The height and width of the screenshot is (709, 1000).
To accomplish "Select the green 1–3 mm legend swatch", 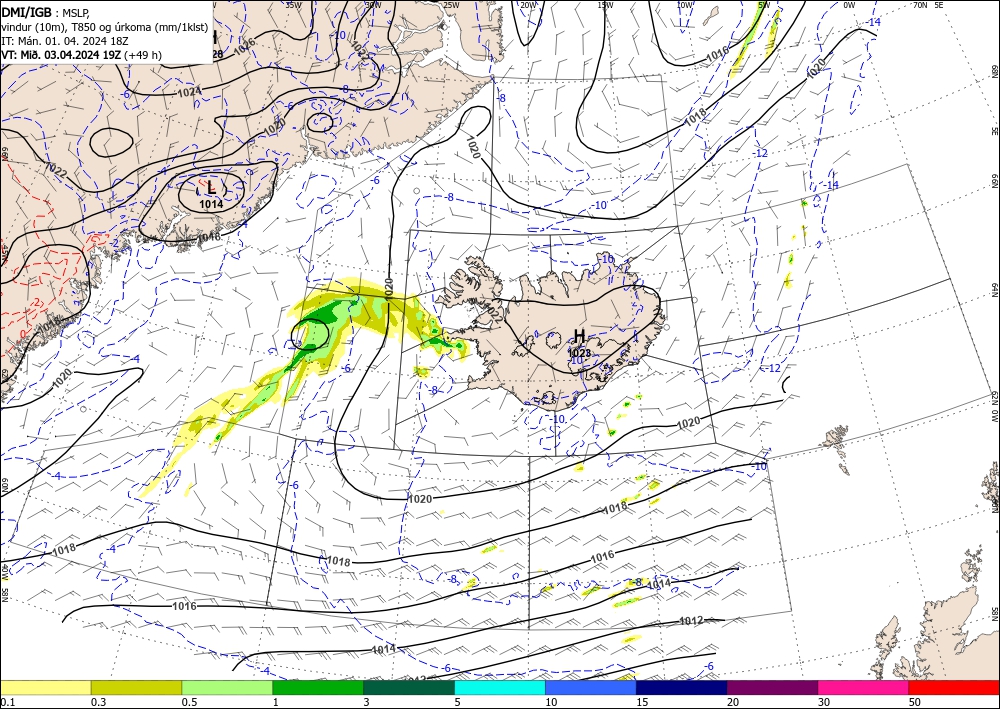I will tap(318, 687).
